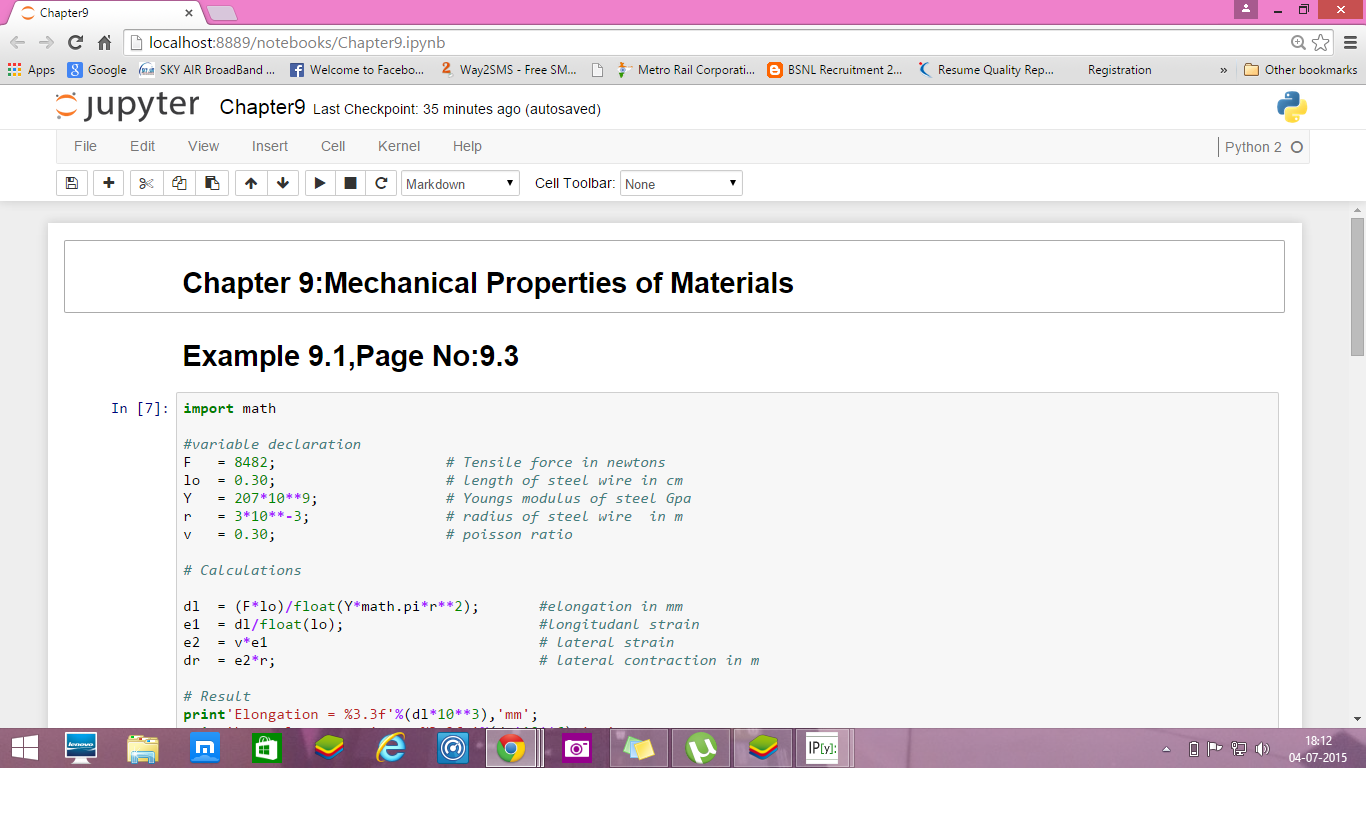Click the save notebook icon
Viewport: 1366px width, 816px height.
coord(71,184)
